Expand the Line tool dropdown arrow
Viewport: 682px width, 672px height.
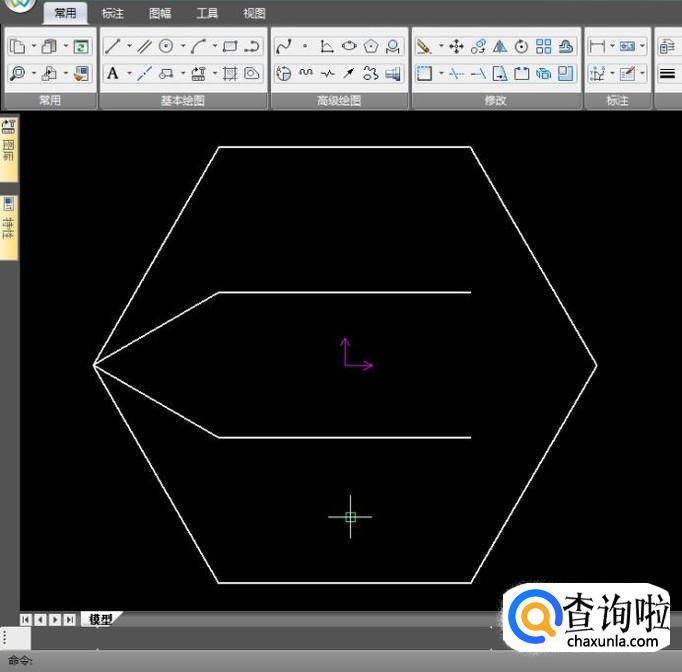tap(128, 46)
